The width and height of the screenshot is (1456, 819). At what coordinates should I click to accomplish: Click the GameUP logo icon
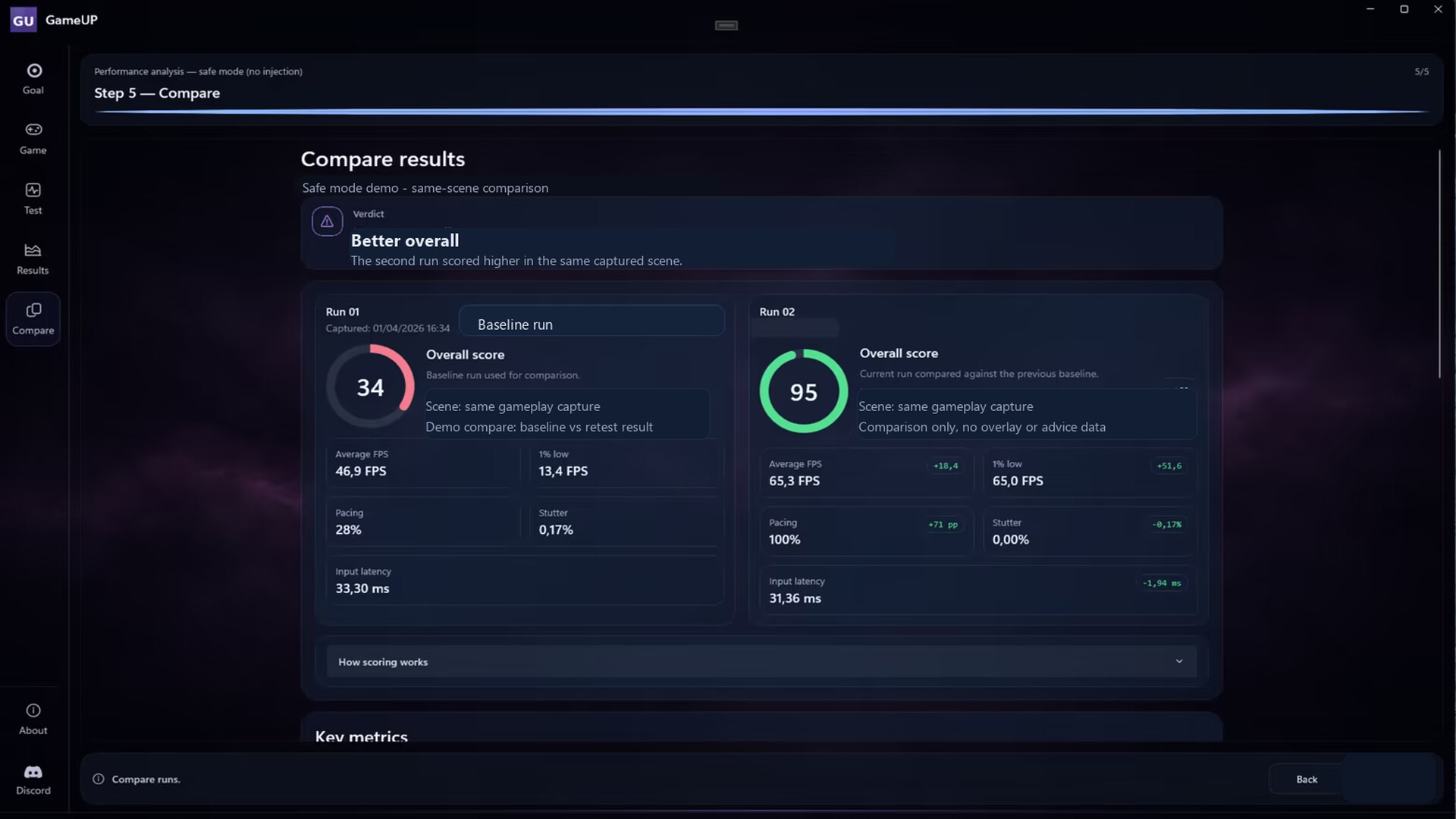(24, 20)
